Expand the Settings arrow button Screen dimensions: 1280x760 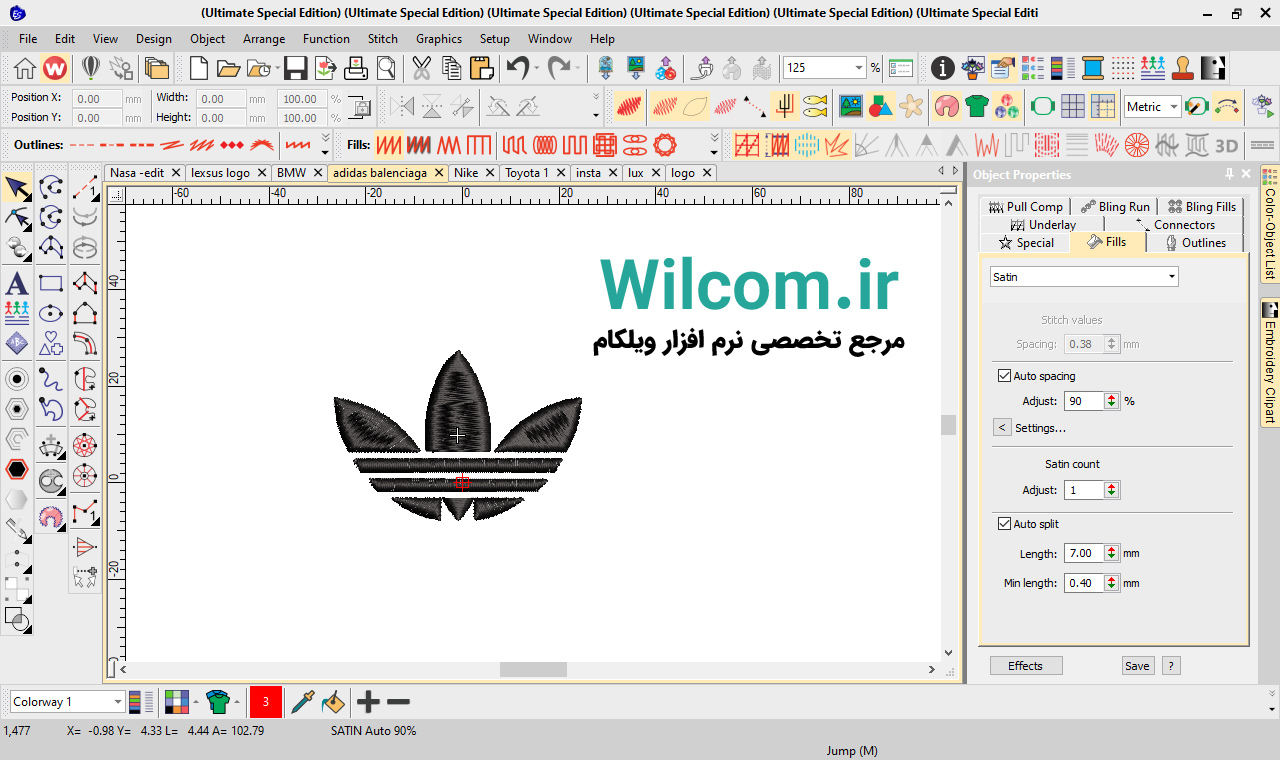coord(1002,427)
